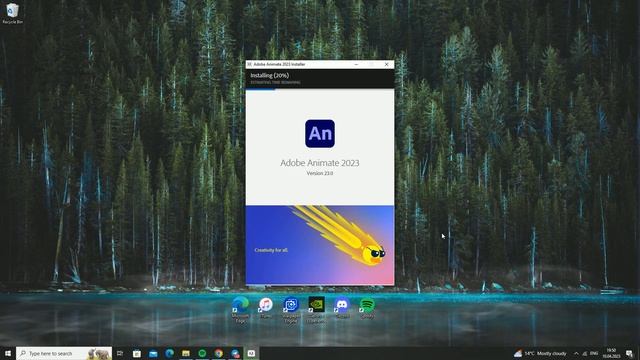The image size is (640, 360).
Task: Open Microsoft Edge from the taskbar
Action: coord(169,353)
